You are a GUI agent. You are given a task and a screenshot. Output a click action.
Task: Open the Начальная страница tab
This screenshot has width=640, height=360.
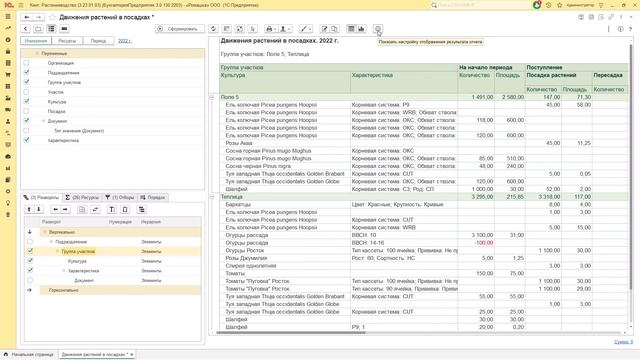click(29, 354)
